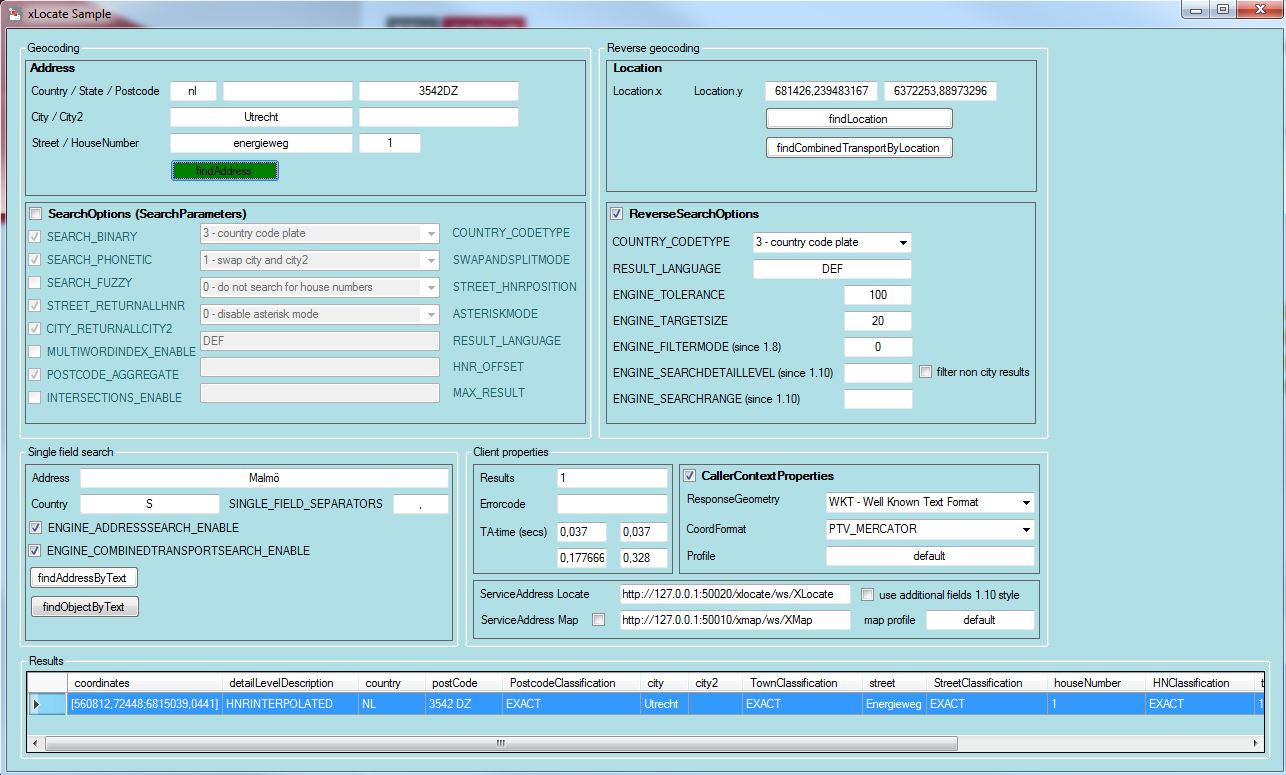Click findCombinedTransportByLocation button
This screenshot has width=1286, height=775.
click(x=858, y=148)
